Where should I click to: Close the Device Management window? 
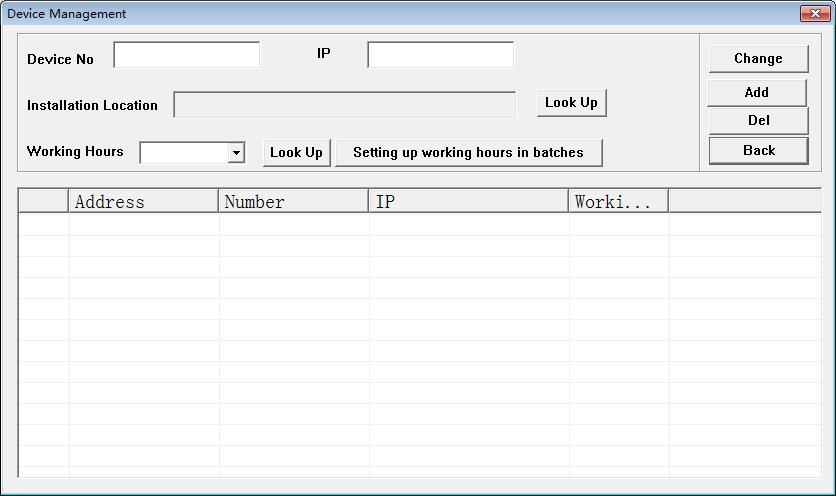pos(811,14)
